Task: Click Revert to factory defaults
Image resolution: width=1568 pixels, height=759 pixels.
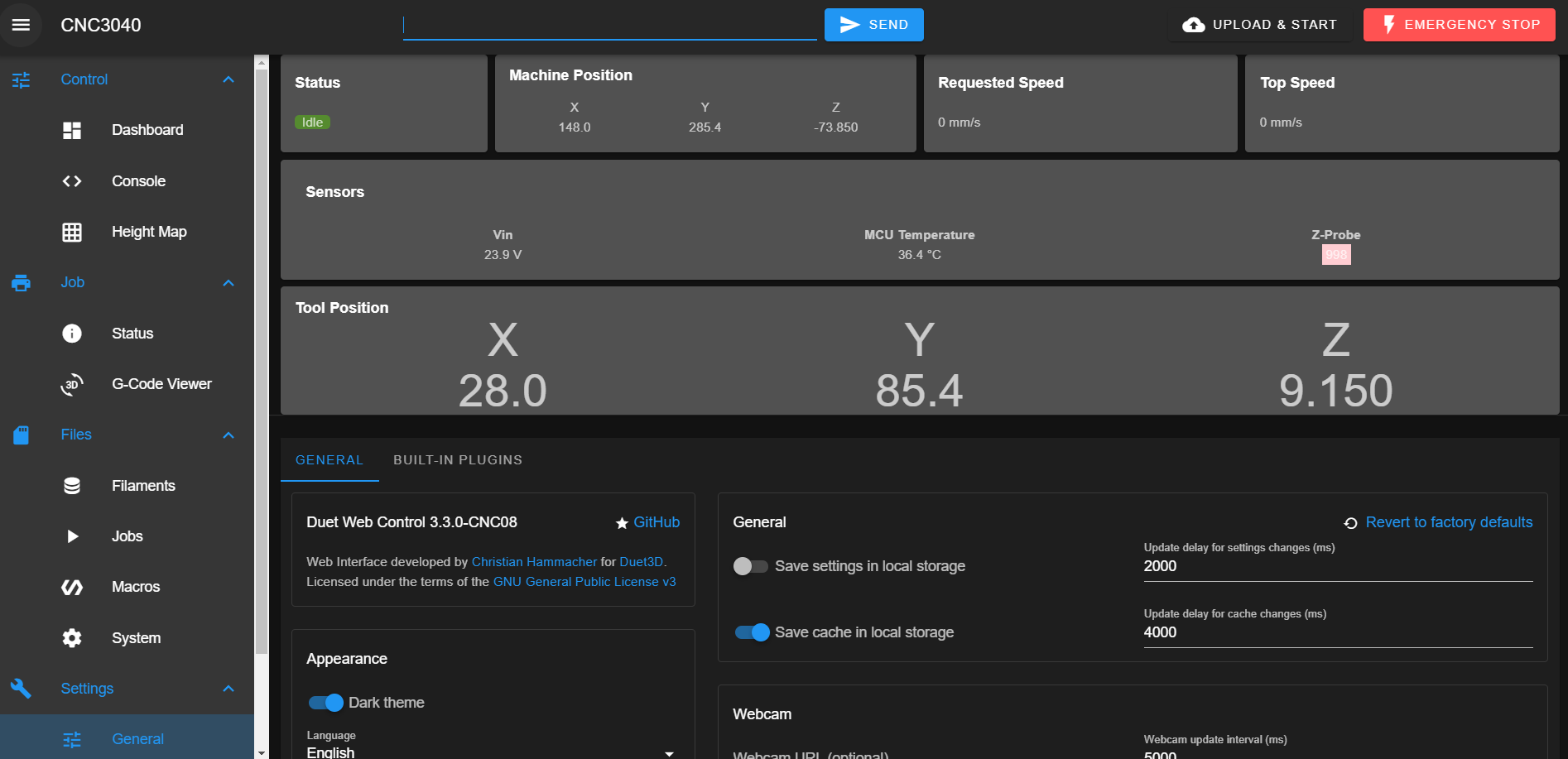Action: 1449,522
